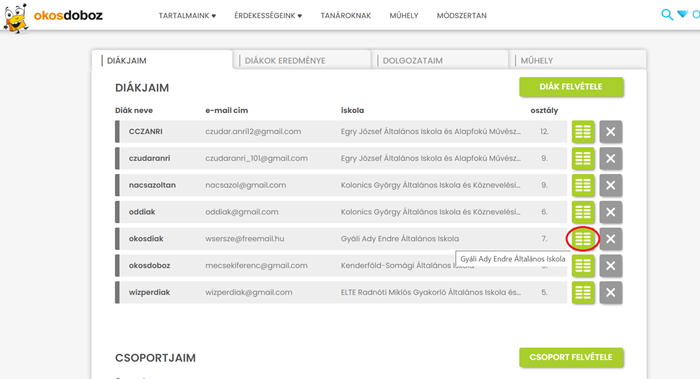Viewport: 700px width, 379px height.
Task: Click the CSOPORTJAIM section heading
Action: (155, 358)
